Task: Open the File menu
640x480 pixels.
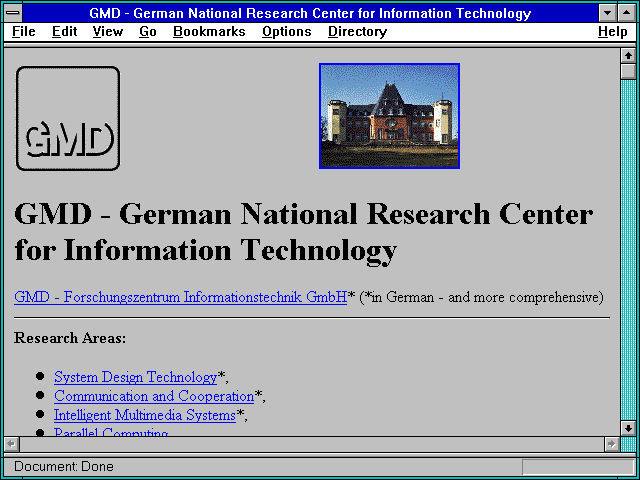Action: tap(24, 32)
